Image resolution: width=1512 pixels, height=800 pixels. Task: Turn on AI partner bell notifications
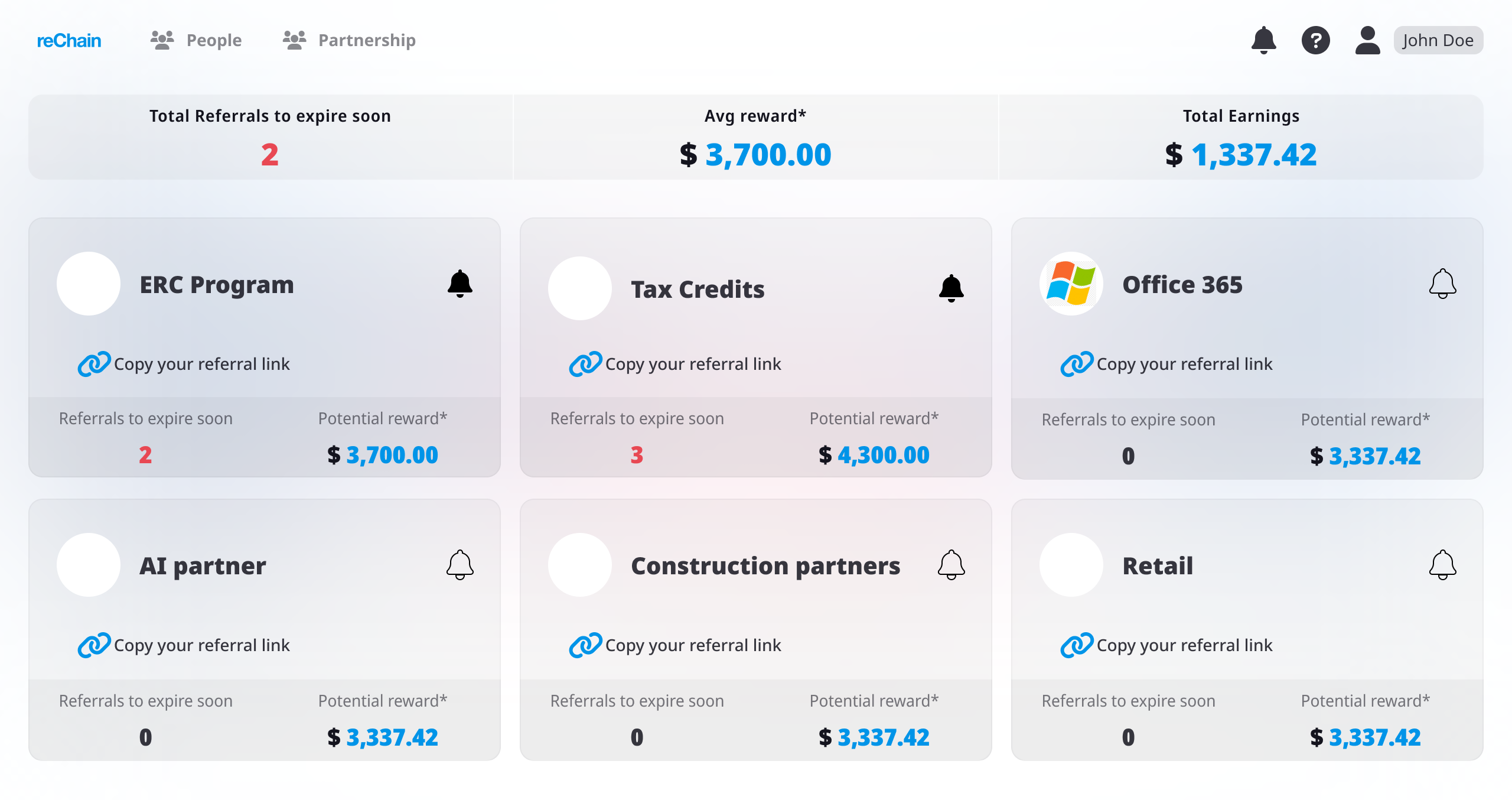[x=460, y=565]
